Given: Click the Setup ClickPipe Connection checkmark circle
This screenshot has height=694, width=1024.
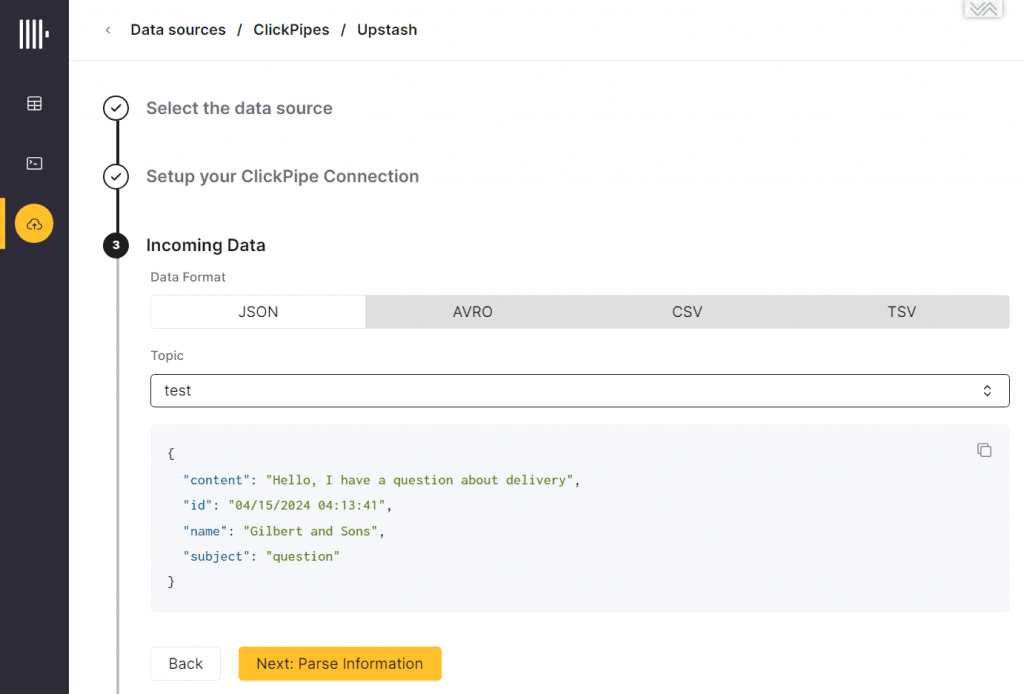Looking at the screenshot, I should click(x=116, y=176).
